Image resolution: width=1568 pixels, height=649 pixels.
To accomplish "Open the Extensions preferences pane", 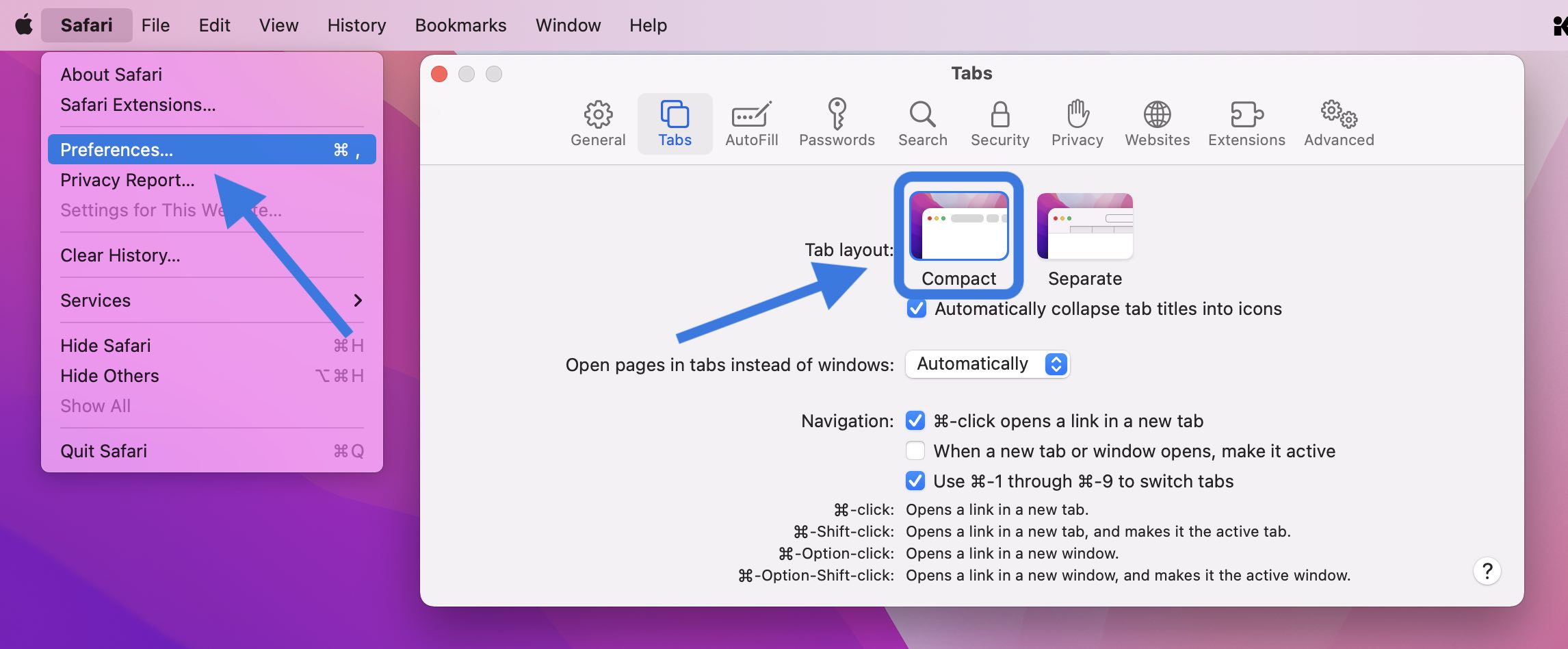I will tap(1246, 124).
